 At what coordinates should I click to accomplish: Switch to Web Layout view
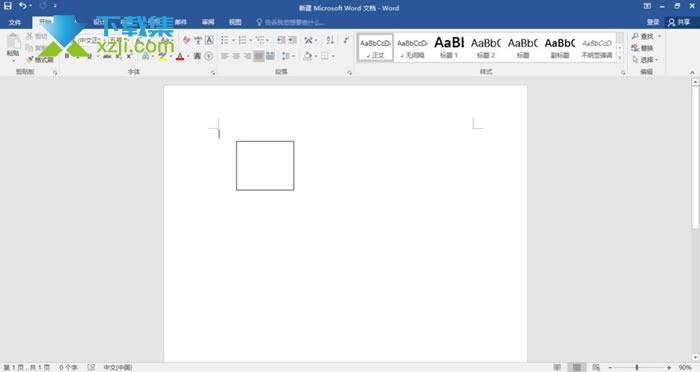click(596, 367)
